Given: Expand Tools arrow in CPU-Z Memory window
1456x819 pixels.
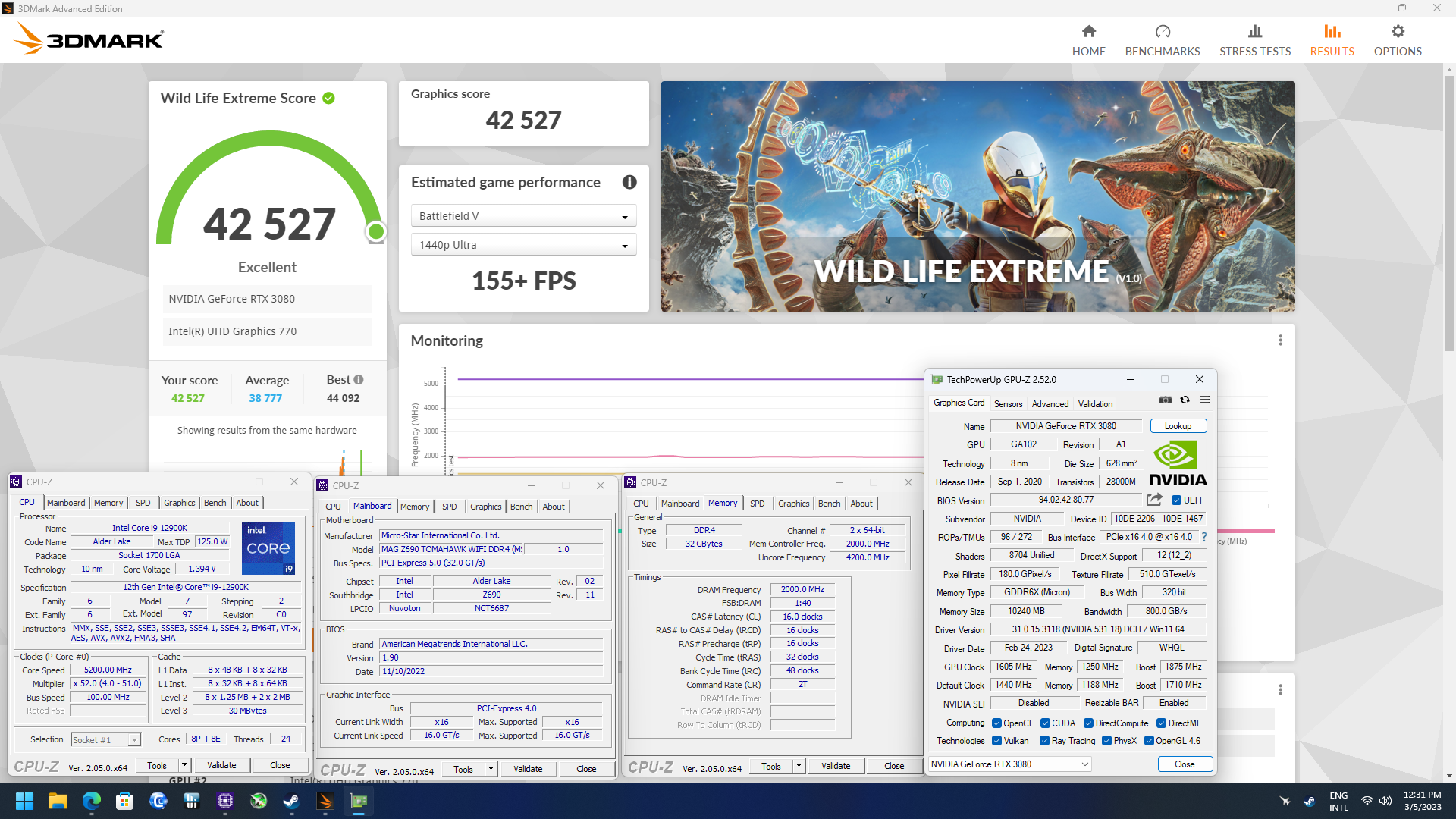Looking at the screenshot, I should click(x=799, y=766).
